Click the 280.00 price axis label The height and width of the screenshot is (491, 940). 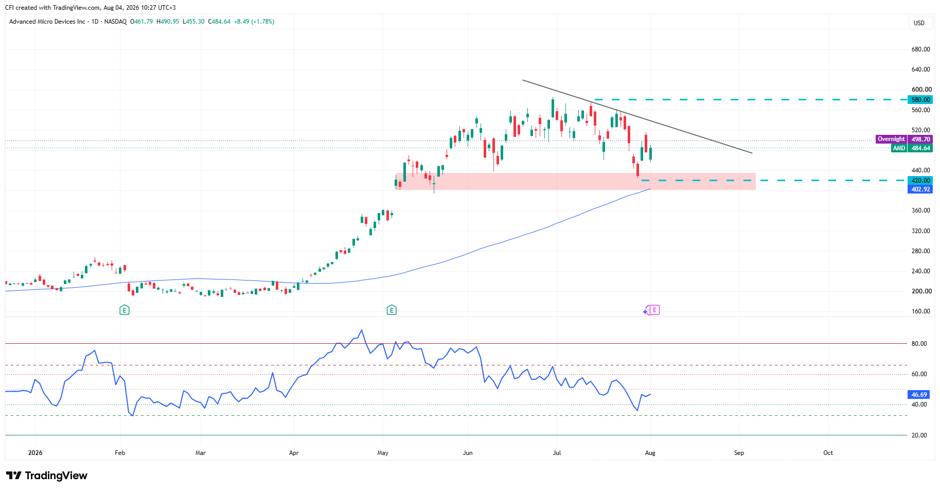pos(920,251)
